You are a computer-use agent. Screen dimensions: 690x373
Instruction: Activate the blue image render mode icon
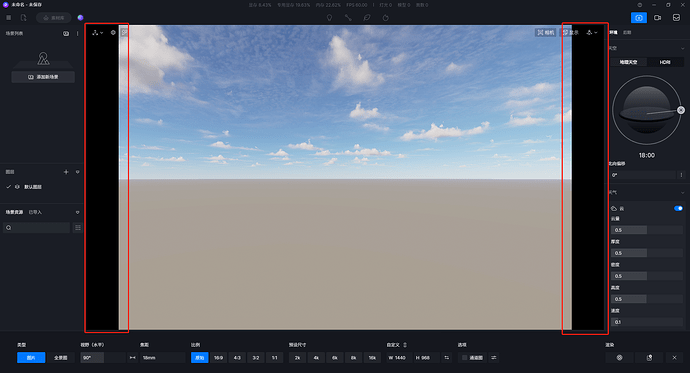pyautogui.click(x=639, y=18)
